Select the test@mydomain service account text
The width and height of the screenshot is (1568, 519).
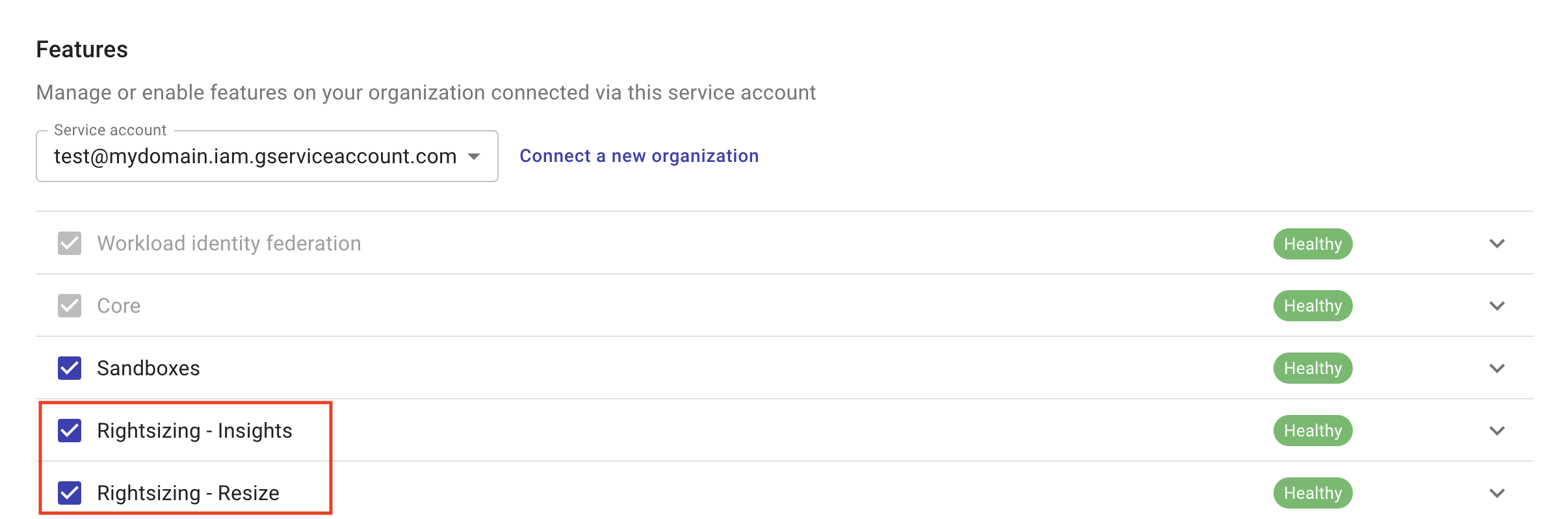point(254,156)
